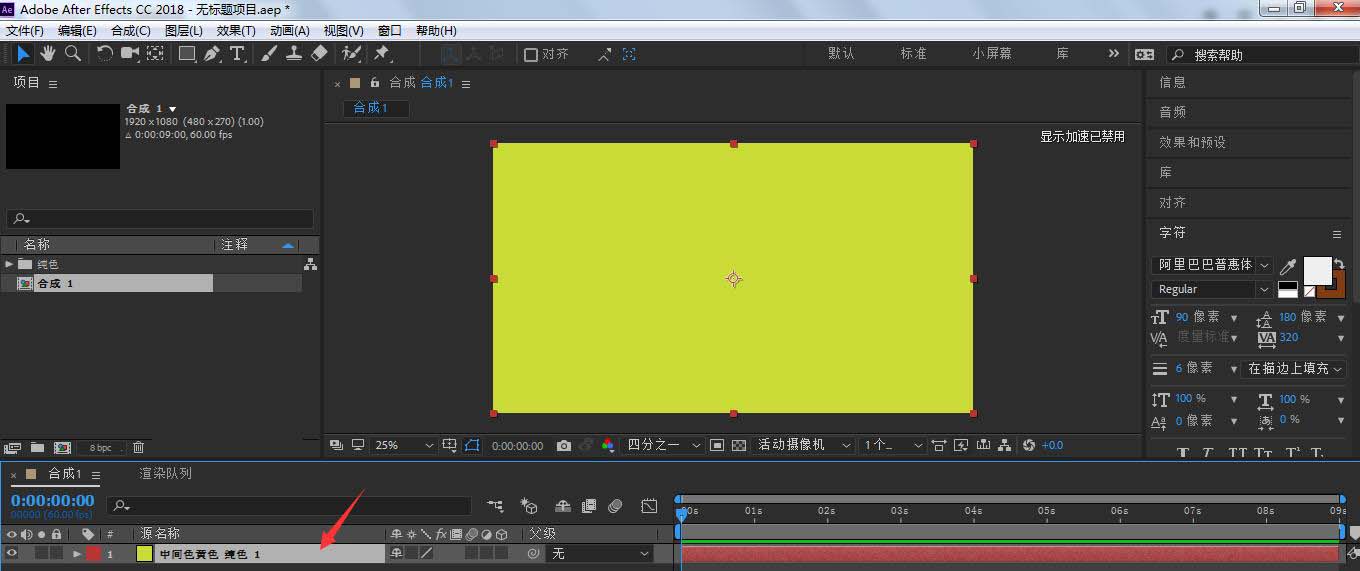The width and height of the screenshot is (1360, 571).
Task: Open the 25% magnification dropdown
Action: coord(404,445)
